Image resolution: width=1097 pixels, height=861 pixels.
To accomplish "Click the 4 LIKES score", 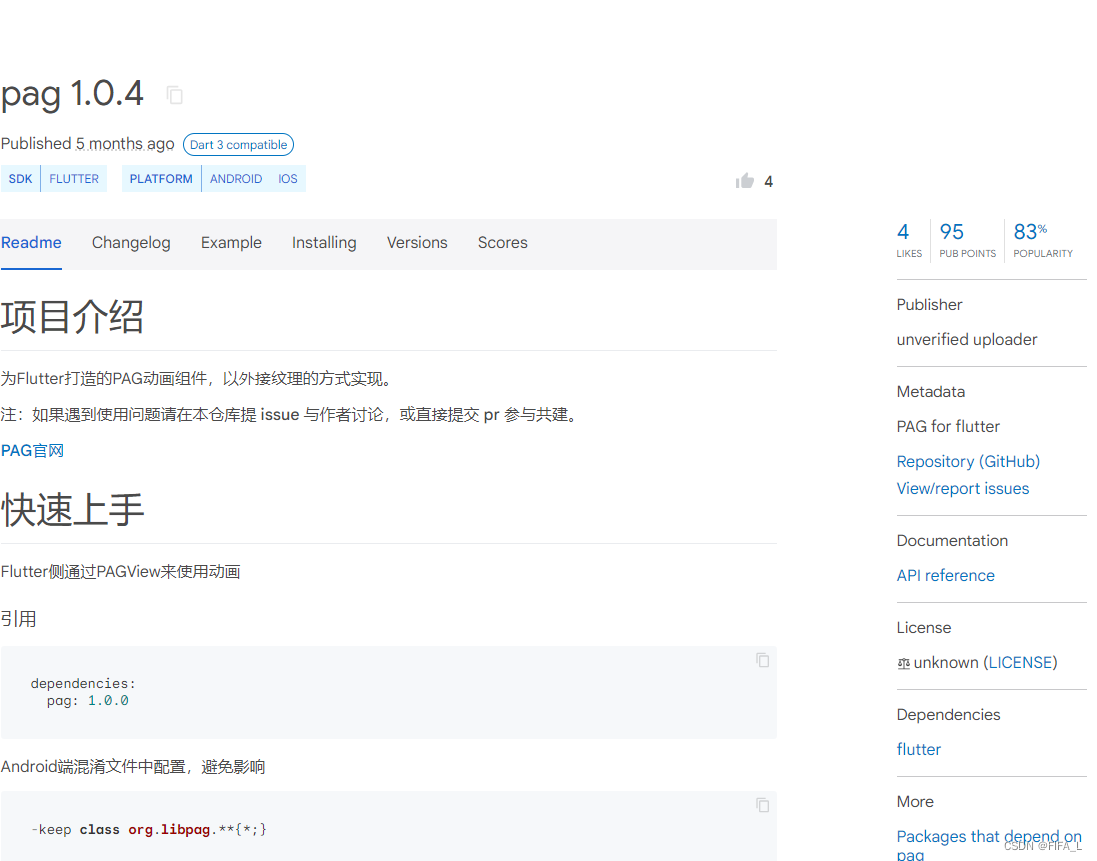I will click(x=909, y=240).
